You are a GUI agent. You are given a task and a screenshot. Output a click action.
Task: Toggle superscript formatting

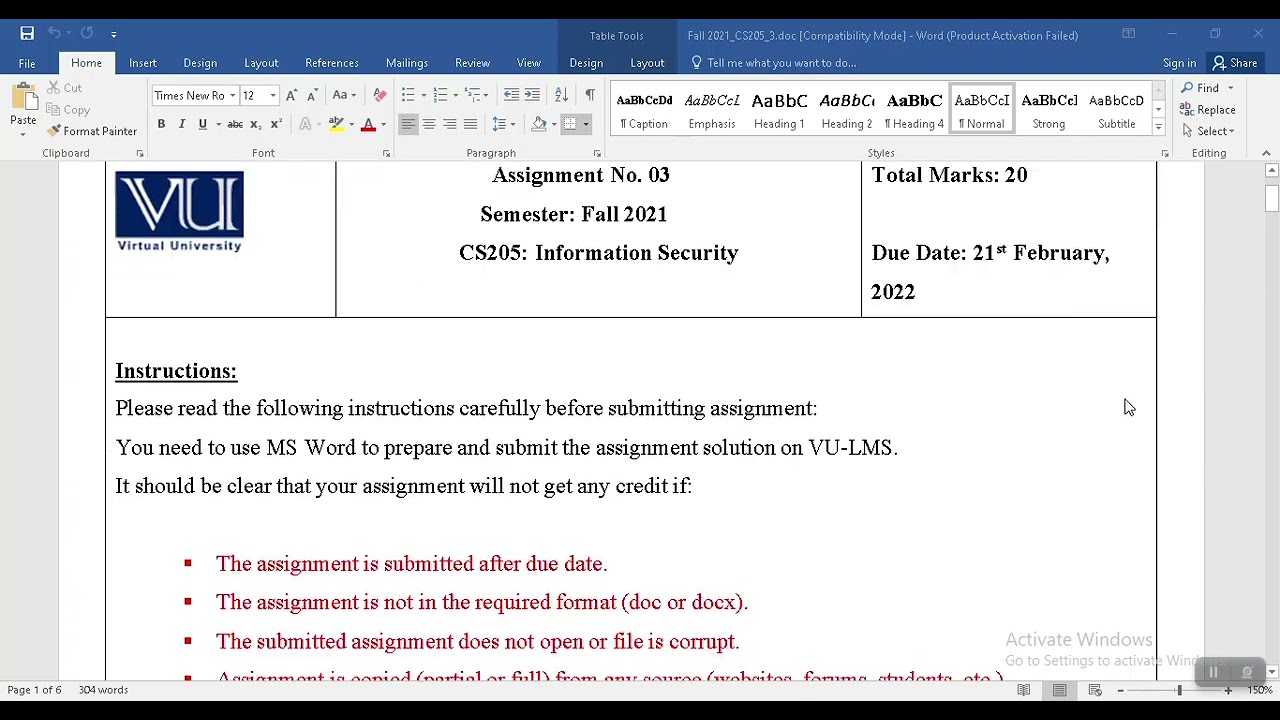[275, 124]
